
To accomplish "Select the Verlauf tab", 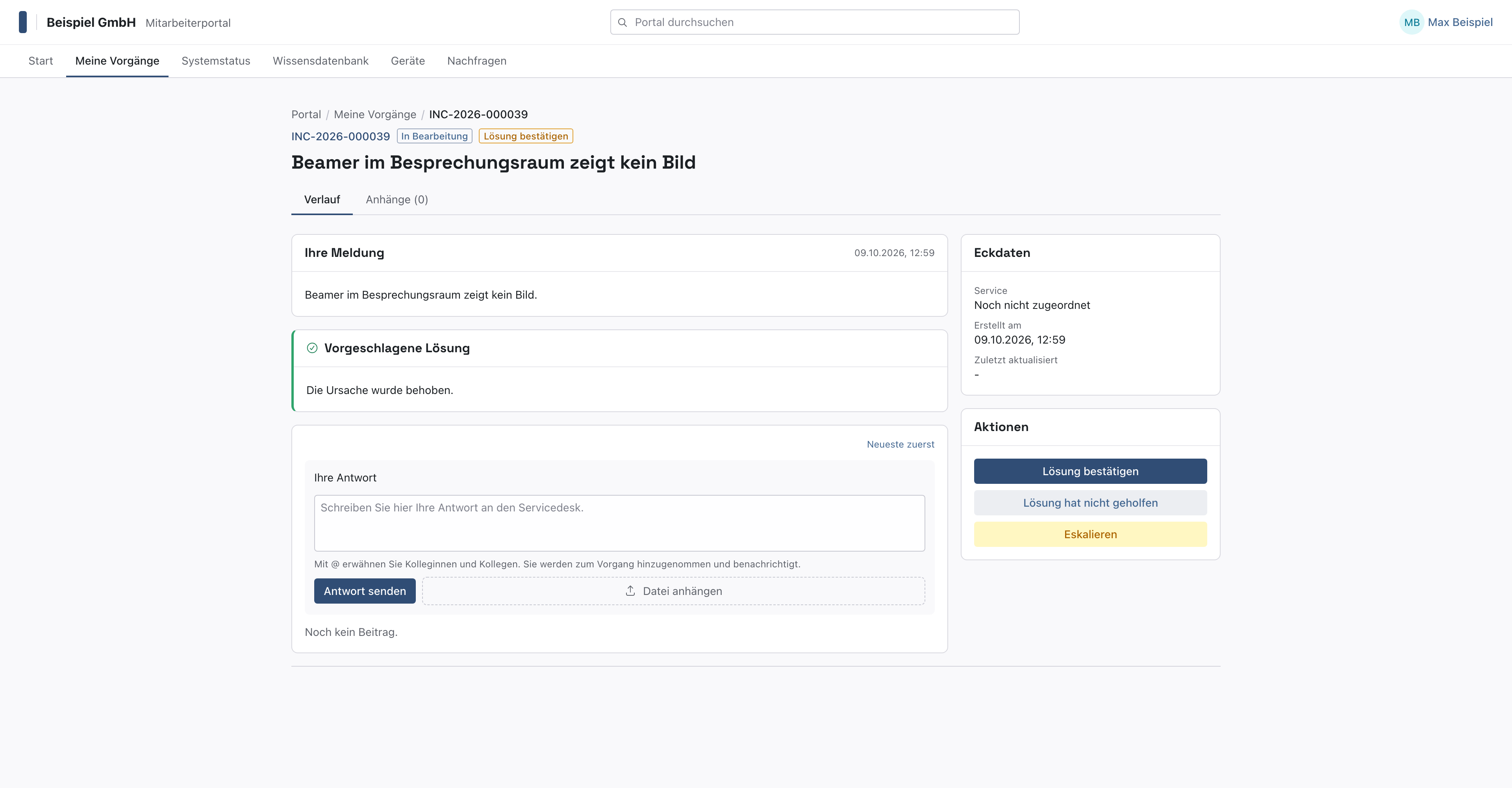I will point(322,200).
